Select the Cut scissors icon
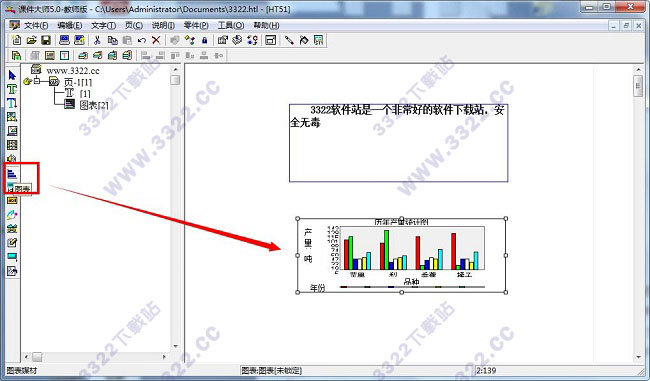 point(97,40)
